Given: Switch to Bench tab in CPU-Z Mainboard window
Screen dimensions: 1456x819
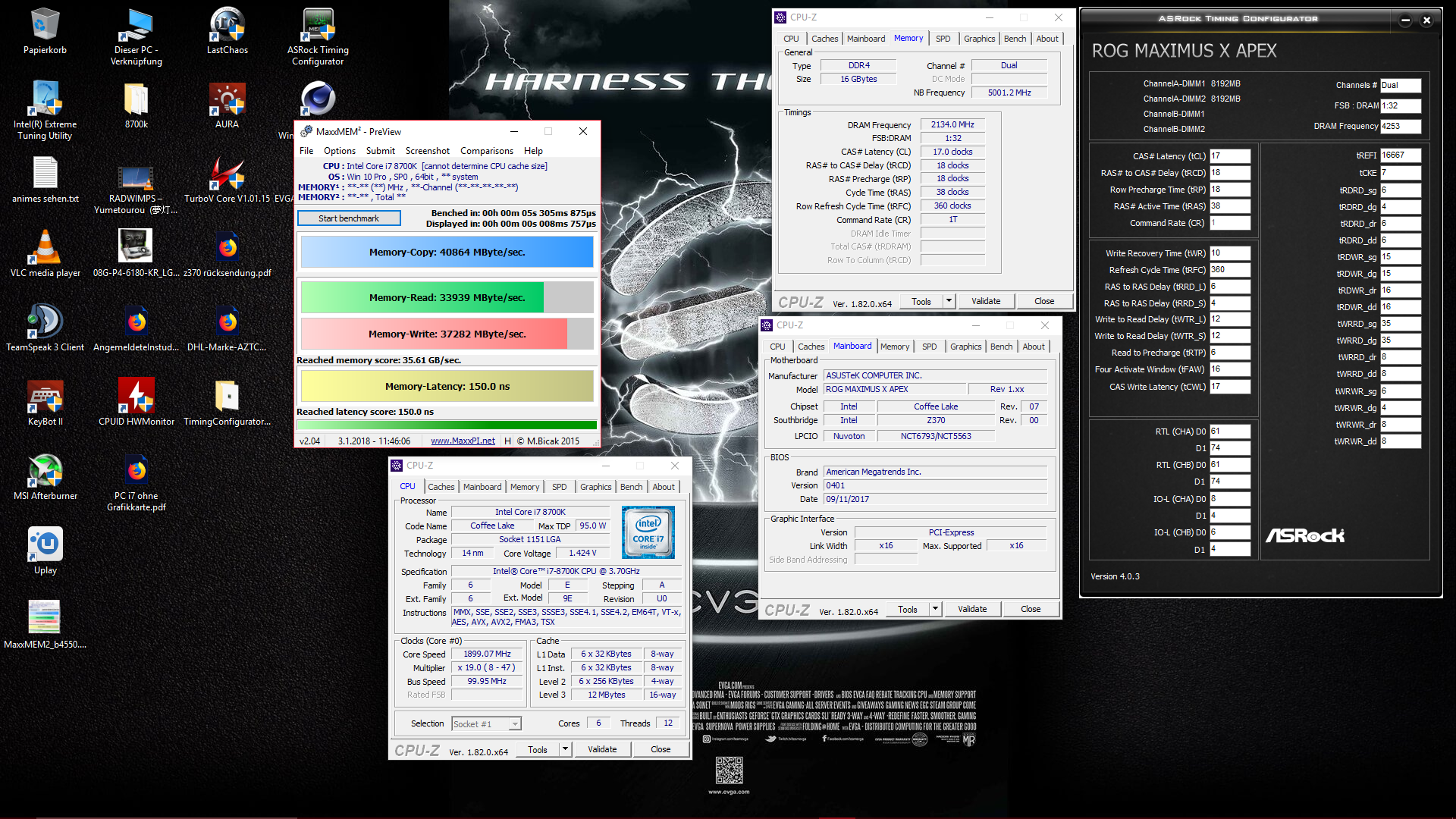Looking at the screenshot, I should click(1001, 347).
